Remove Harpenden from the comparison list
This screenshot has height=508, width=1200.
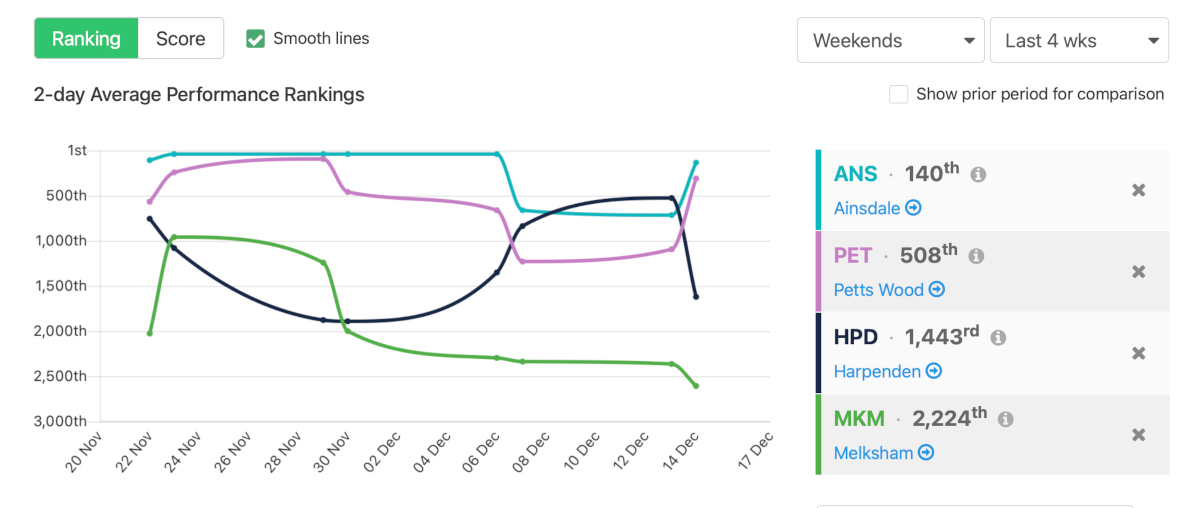pyautogui.click(x=1138, y=353)
